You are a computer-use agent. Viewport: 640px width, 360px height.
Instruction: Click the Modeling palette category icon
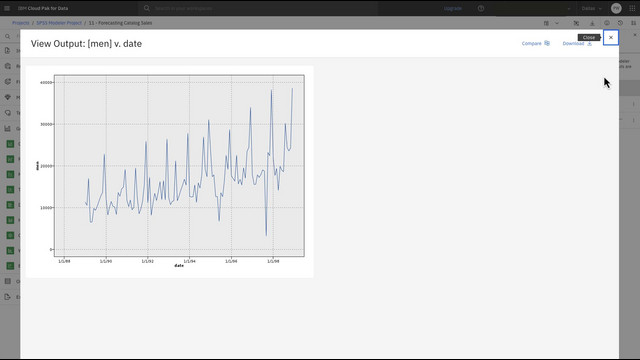pyautogui.click(x=7, y=97)
